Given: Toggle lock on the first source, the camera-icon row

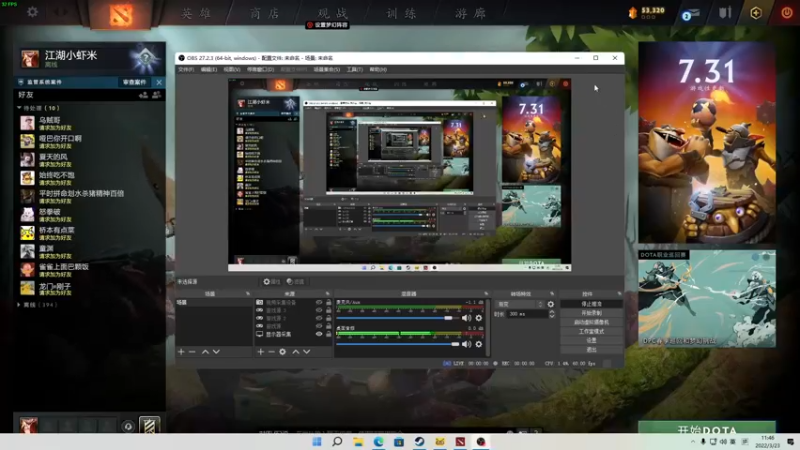Looking at the screenshot, I should [329, 303].
